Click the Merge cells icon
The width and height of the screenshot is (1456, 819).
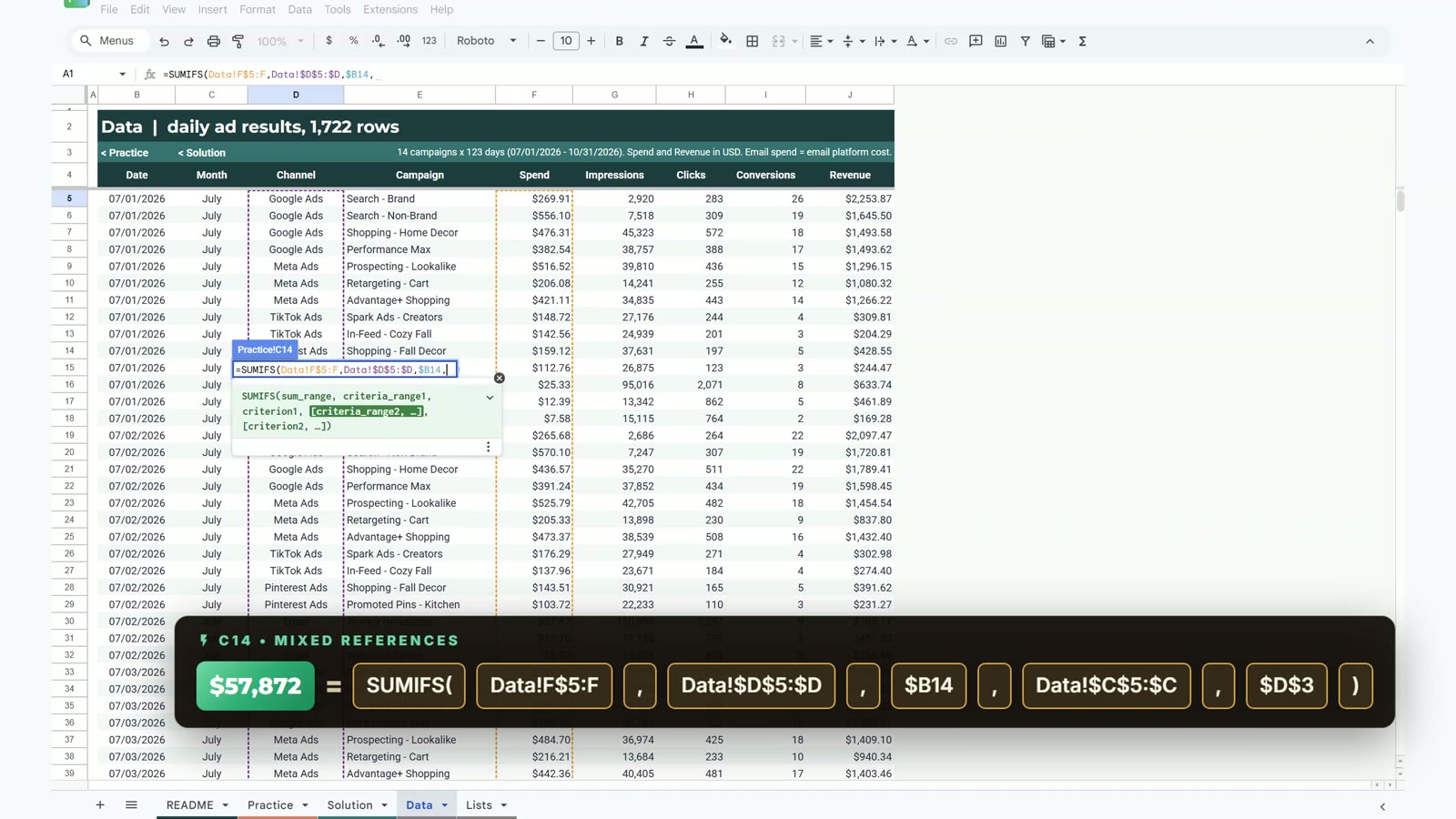pyautogui.click(x=779, y=41)
